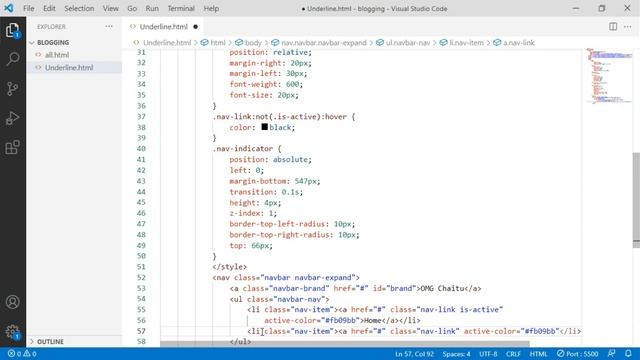Open Source Control view
This screenshot has width=640, height=360.
tap(13, 89)
